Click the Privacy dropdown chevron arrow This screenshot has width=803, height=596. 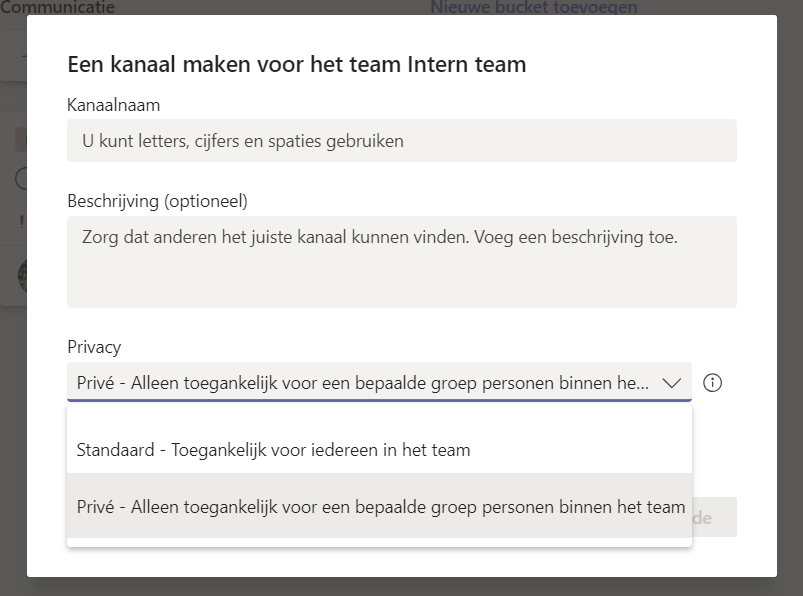coord(671,382)
